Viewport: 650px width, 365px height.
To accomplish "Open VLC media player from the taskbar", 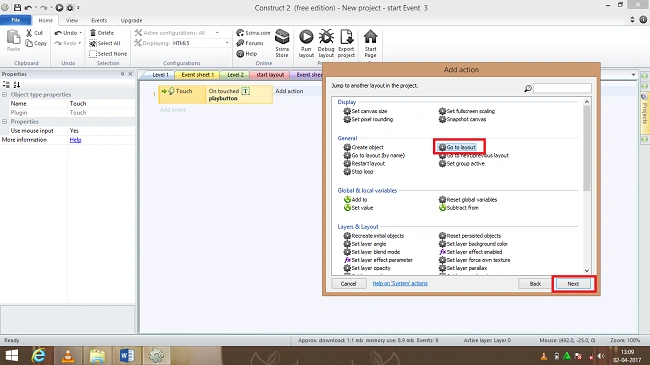I will click(68, 355).
